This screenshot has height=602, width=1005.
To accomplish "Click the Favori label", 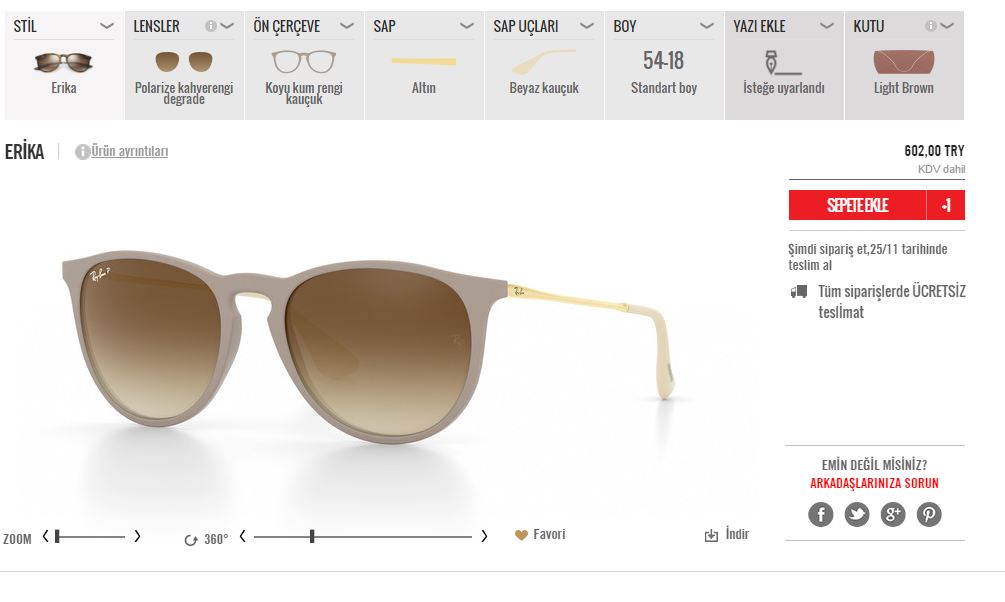I will click(x=549, y=534).
